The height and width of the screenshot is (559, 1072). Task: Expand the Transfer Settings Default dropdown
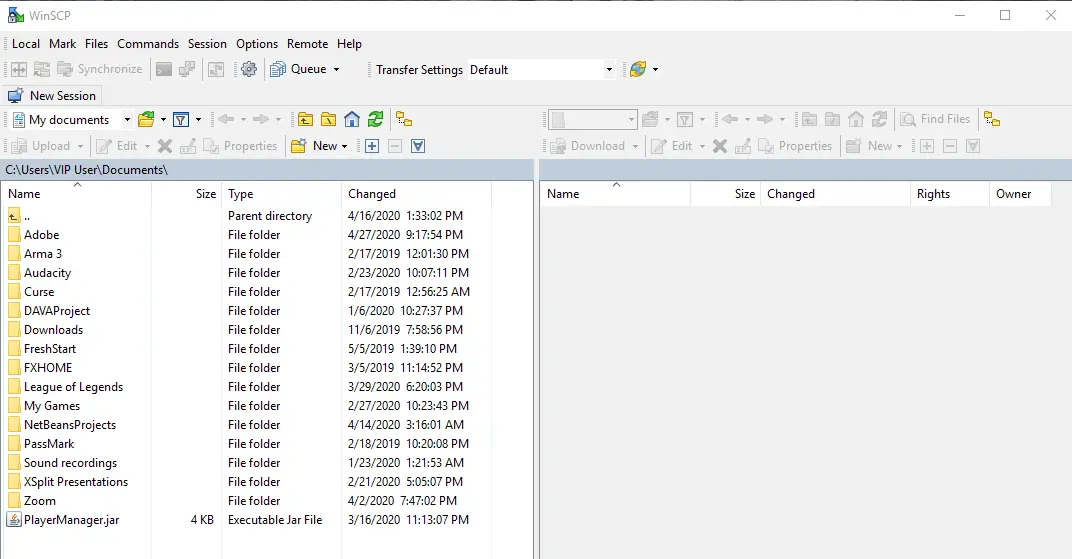tap(609, 70)
